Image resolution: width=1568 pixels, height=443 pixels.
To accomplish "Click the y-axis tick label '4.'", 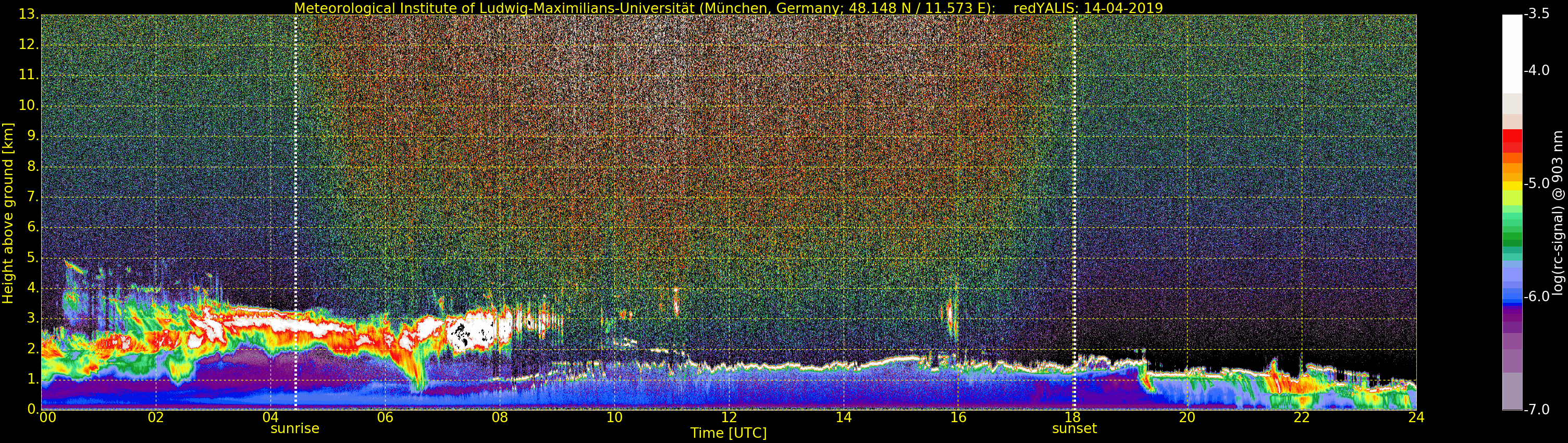I will coord(33,288).
